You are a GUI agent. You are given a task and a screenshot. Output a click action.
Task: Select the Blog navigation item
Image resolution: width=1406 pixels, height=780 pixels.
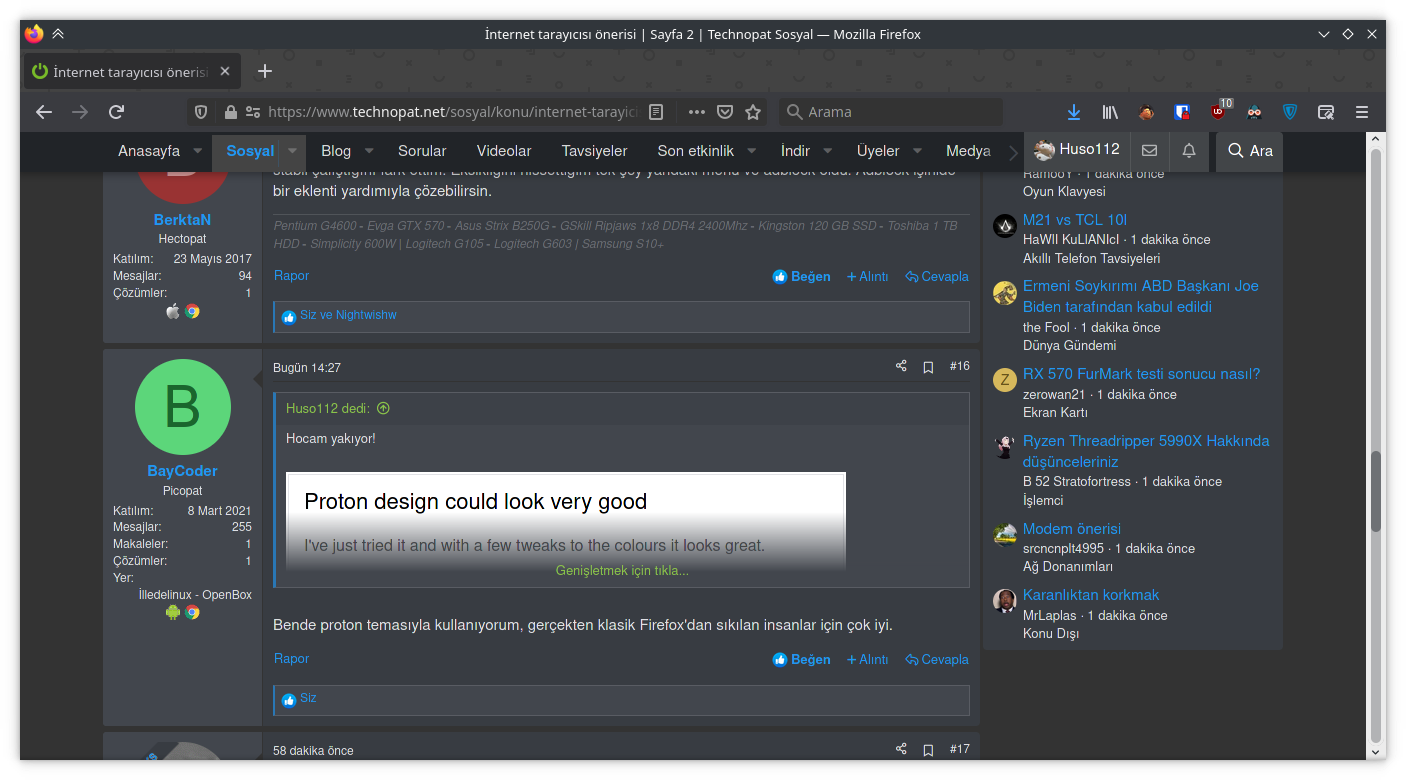336,151
